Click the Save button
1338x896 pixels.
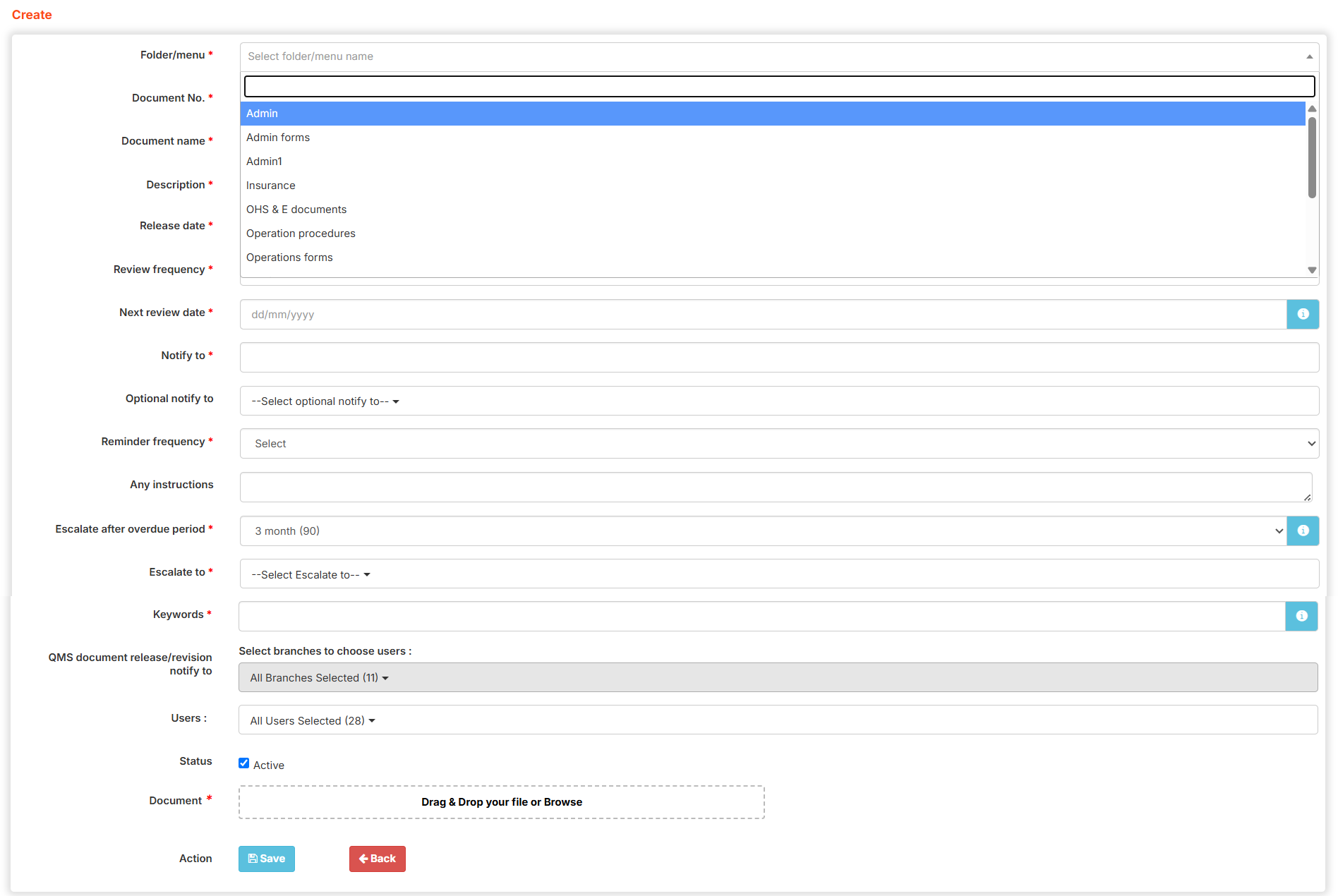pos(267,859)
